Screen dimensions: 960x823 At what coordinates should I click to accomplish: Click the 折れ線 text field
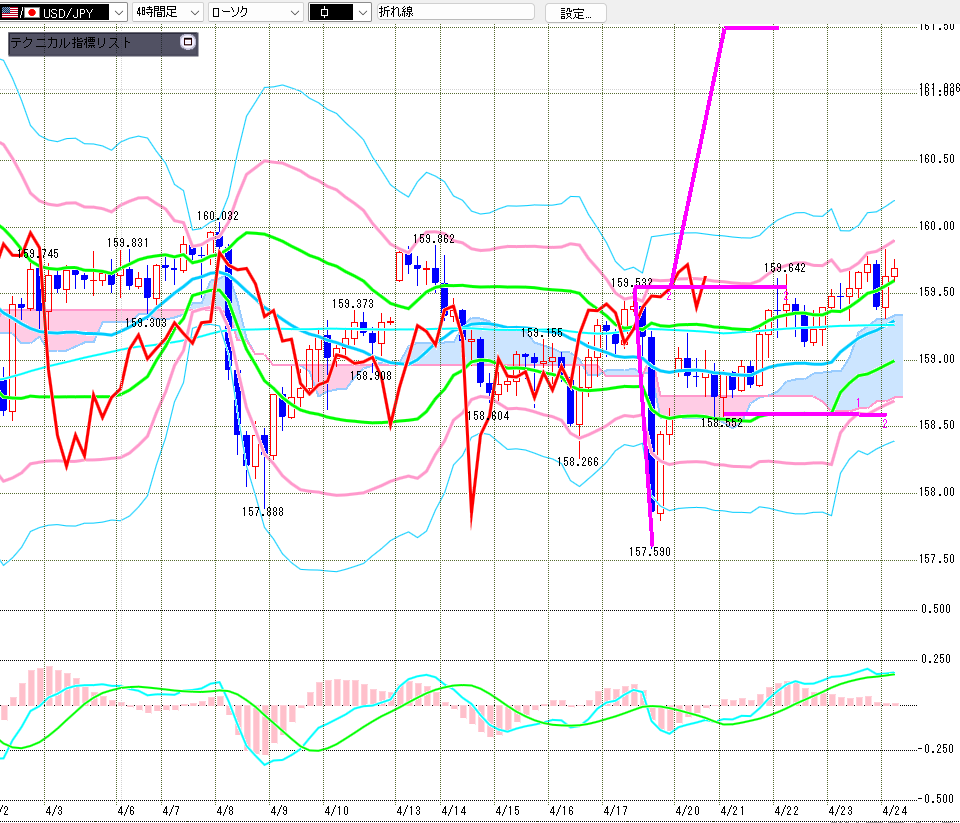455,12
